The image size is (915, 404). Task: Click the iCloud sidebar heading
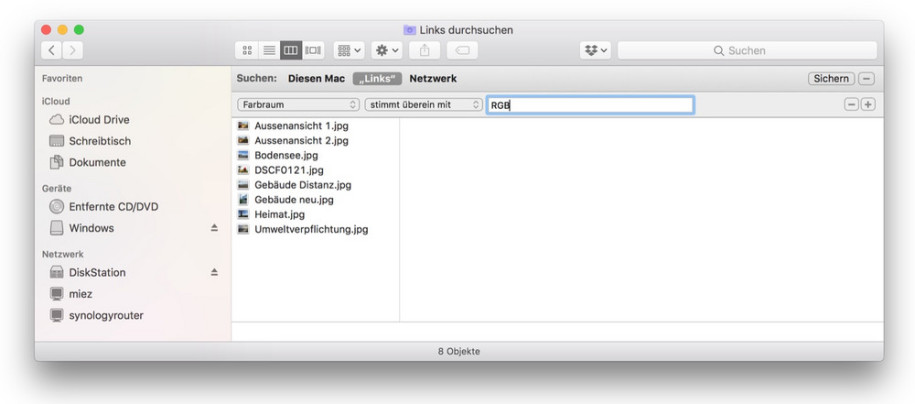pos(56,101)
